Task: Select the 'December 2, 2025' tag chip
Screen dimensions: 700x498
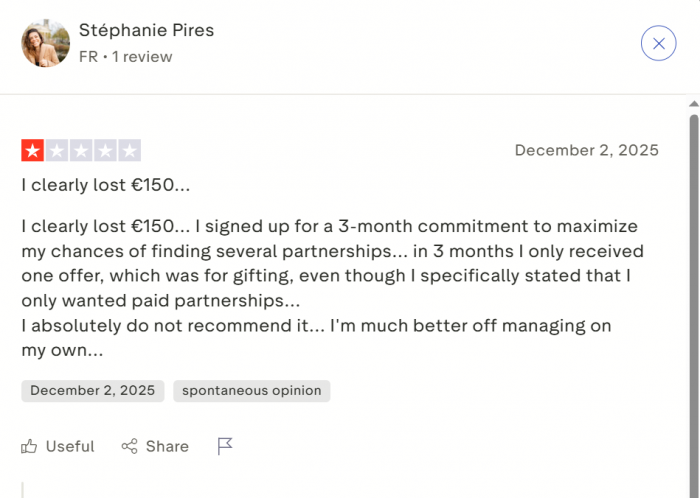Action: click(92, 390)
